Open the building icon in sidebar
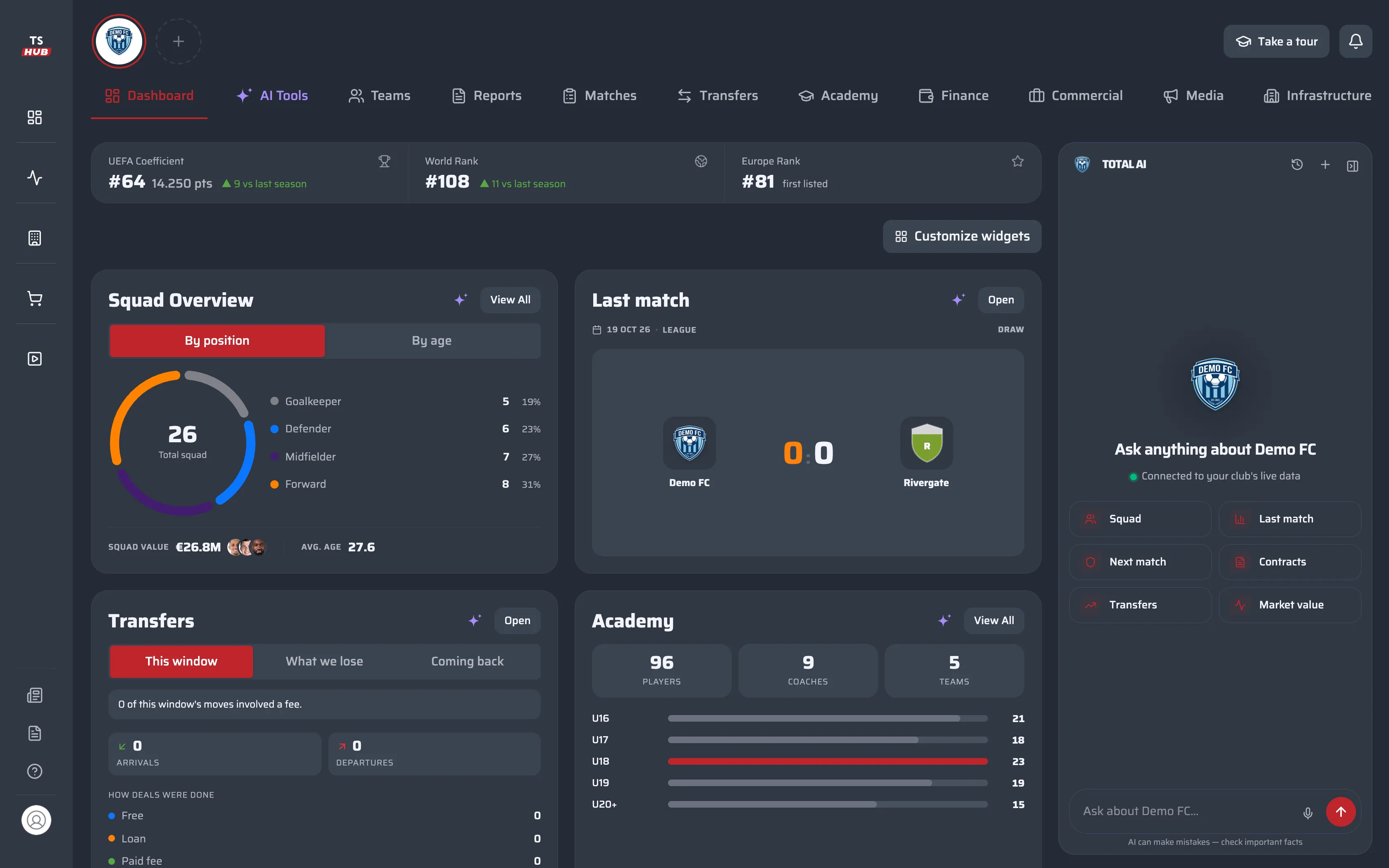This screenshot has width=1389, height=868. [35, 238]
